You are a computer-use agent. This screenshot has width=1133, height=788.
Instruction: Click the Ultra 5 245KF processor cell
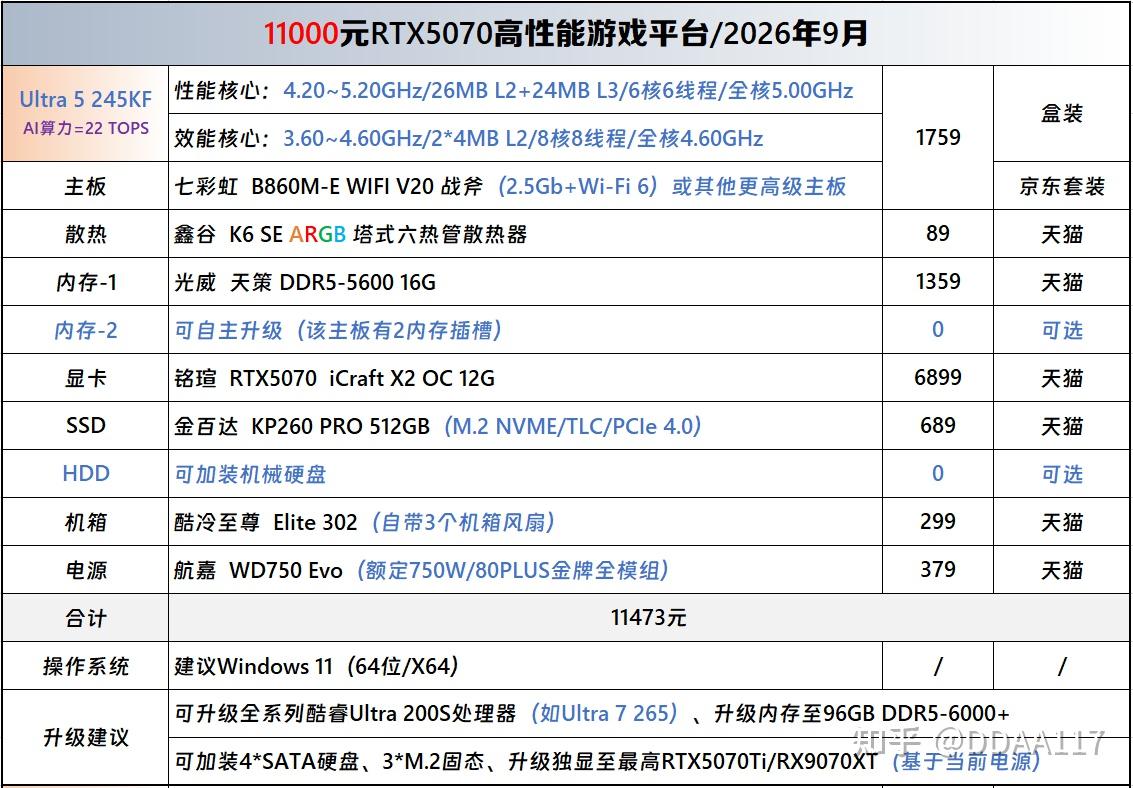(x=85, y=113)
